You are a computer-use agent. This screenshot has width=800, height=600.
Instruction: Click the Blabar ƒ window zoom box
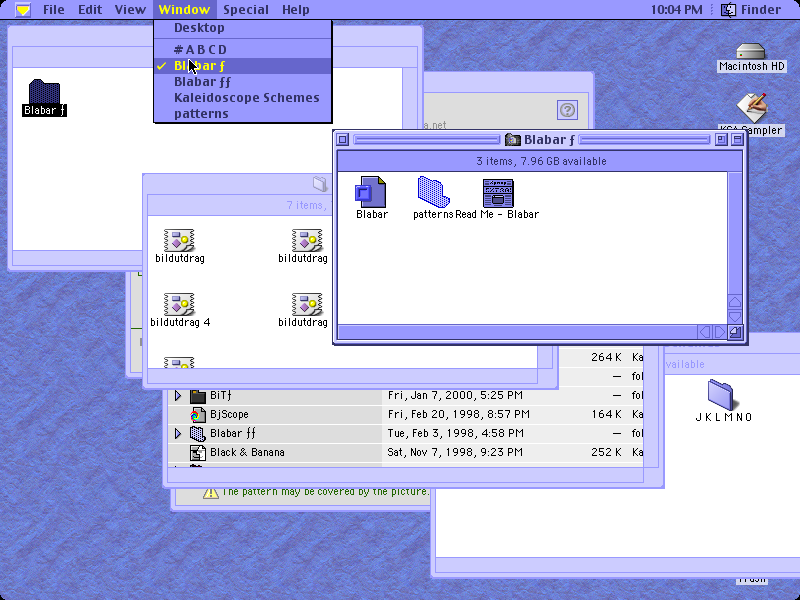tap(721, 139)
